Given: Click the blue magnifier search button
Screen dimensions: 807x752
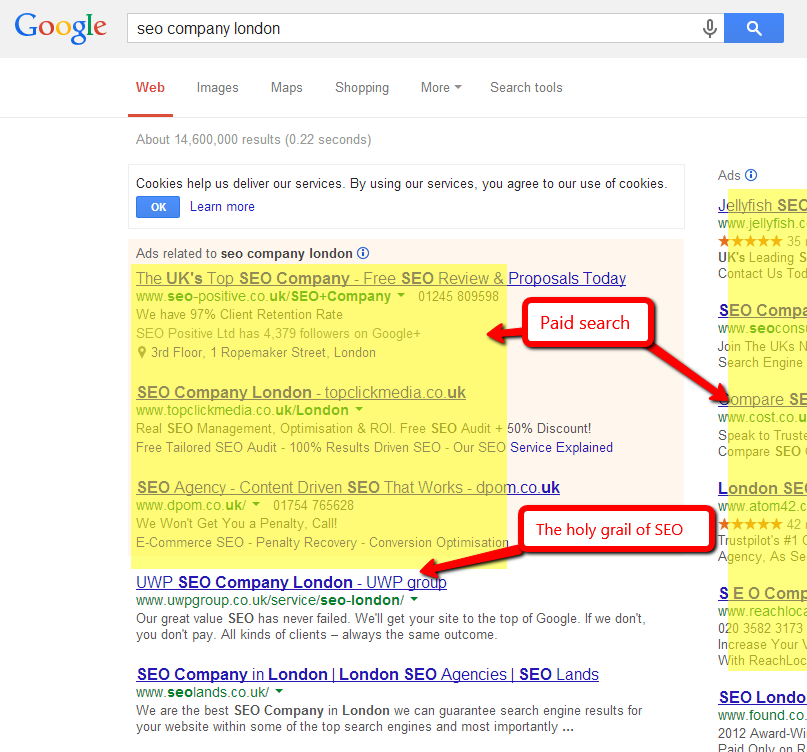Looking at the screenshot, I should 754,28.
